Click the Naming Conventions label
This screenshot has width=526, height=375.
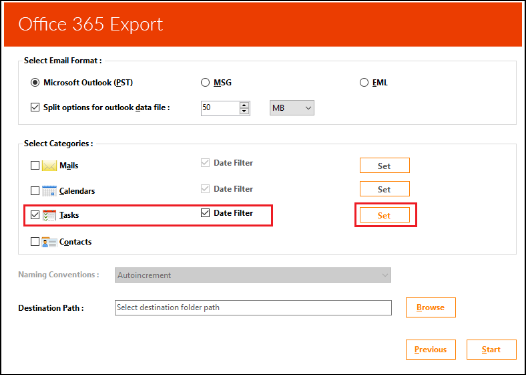tap(58, 274)
